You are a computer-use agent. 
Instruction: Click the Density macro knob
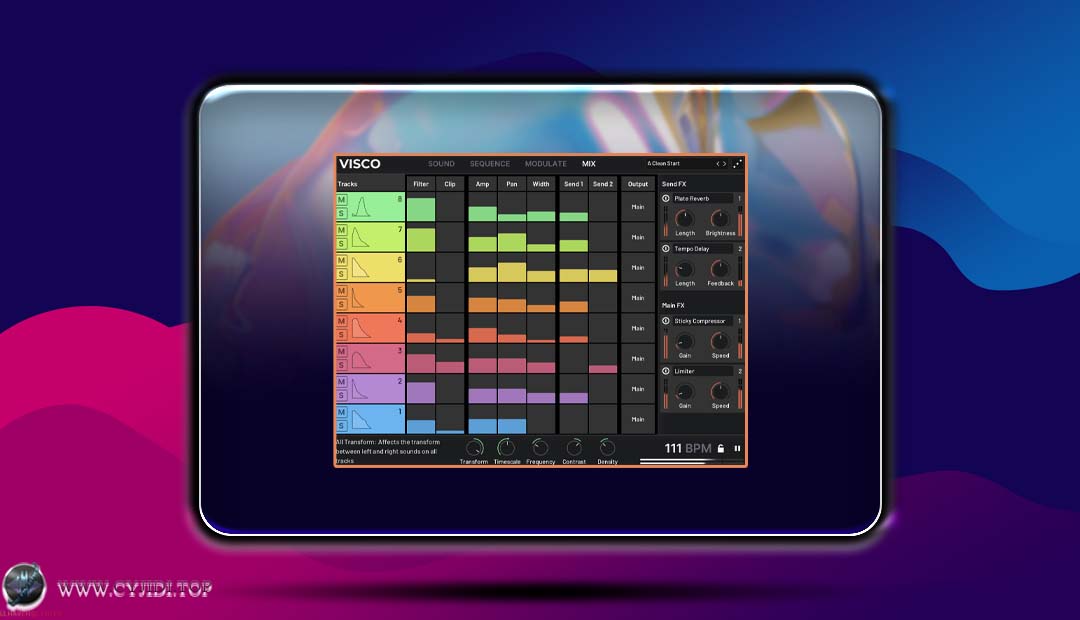coord(607,448)
